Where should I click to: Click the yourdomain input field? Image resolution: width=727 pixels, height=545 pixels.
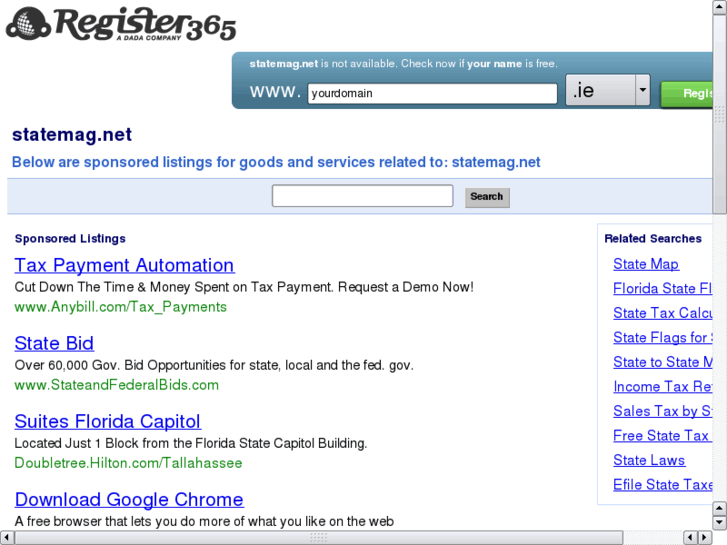(x=432, y=93)
